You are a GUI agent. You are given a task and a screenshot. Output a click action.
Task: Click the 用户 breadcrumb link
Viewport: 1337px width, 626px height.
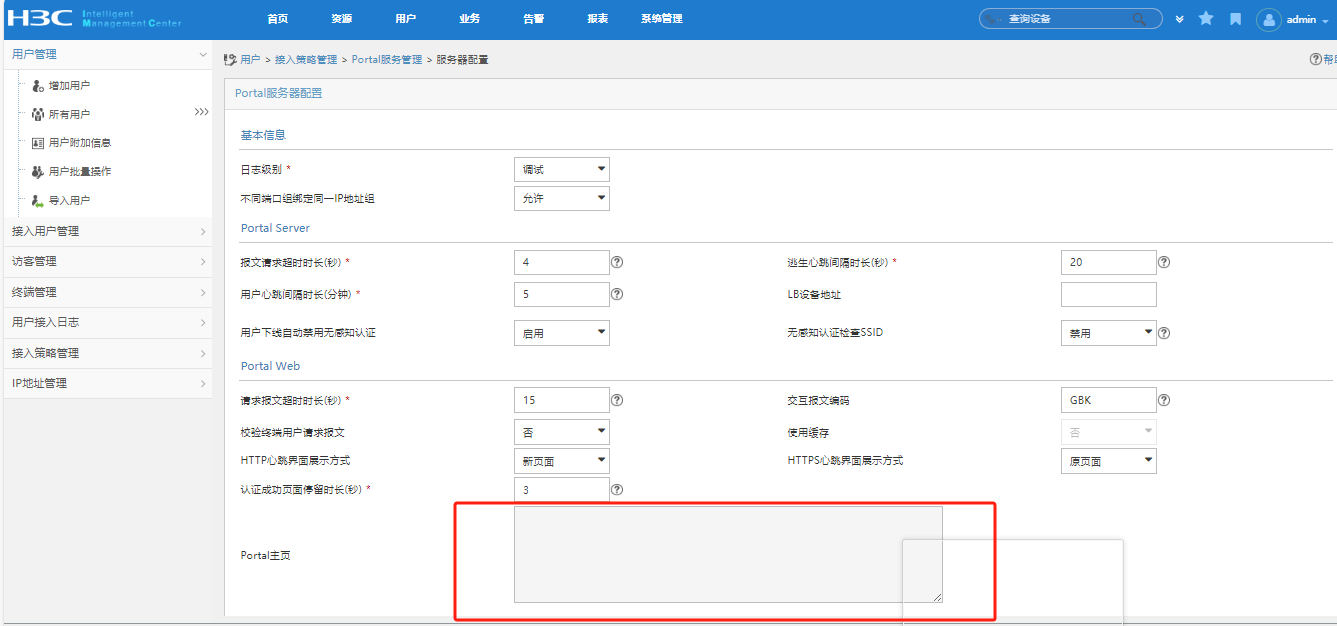[x=250, y=60]
